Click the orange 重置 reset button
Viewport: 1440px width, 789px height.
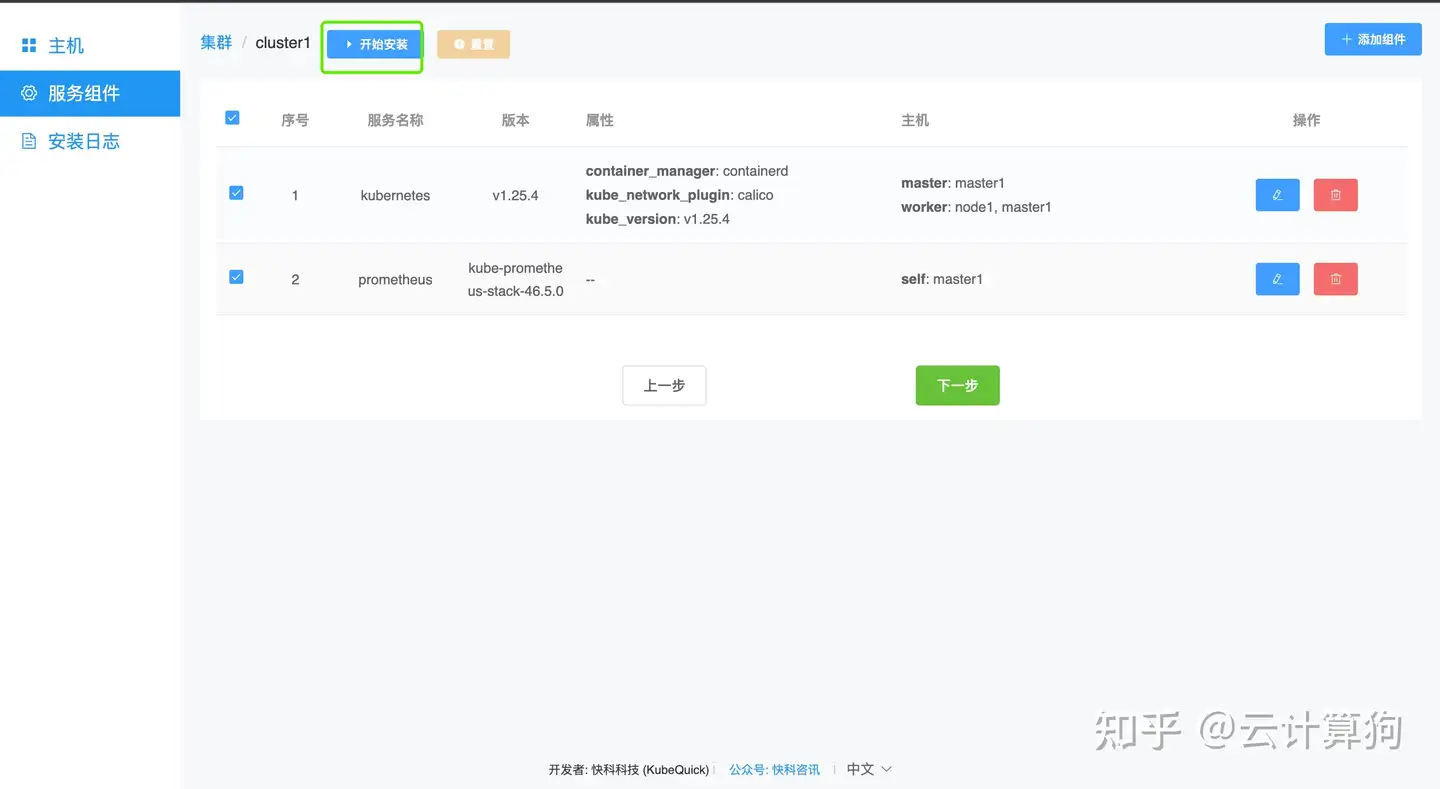pyautogui.click(x=473, y=44)
